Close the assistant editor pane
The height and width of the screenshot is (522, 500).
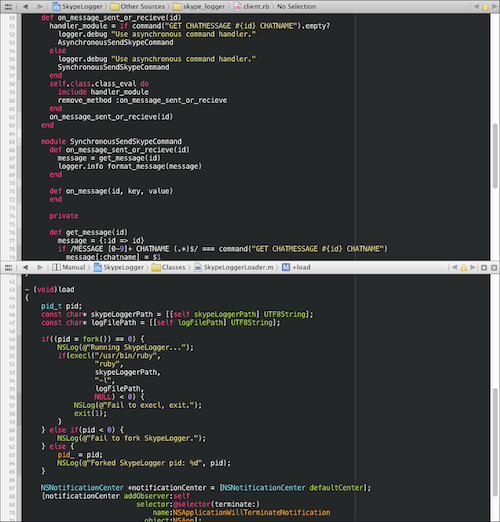[x=494, y=267]
